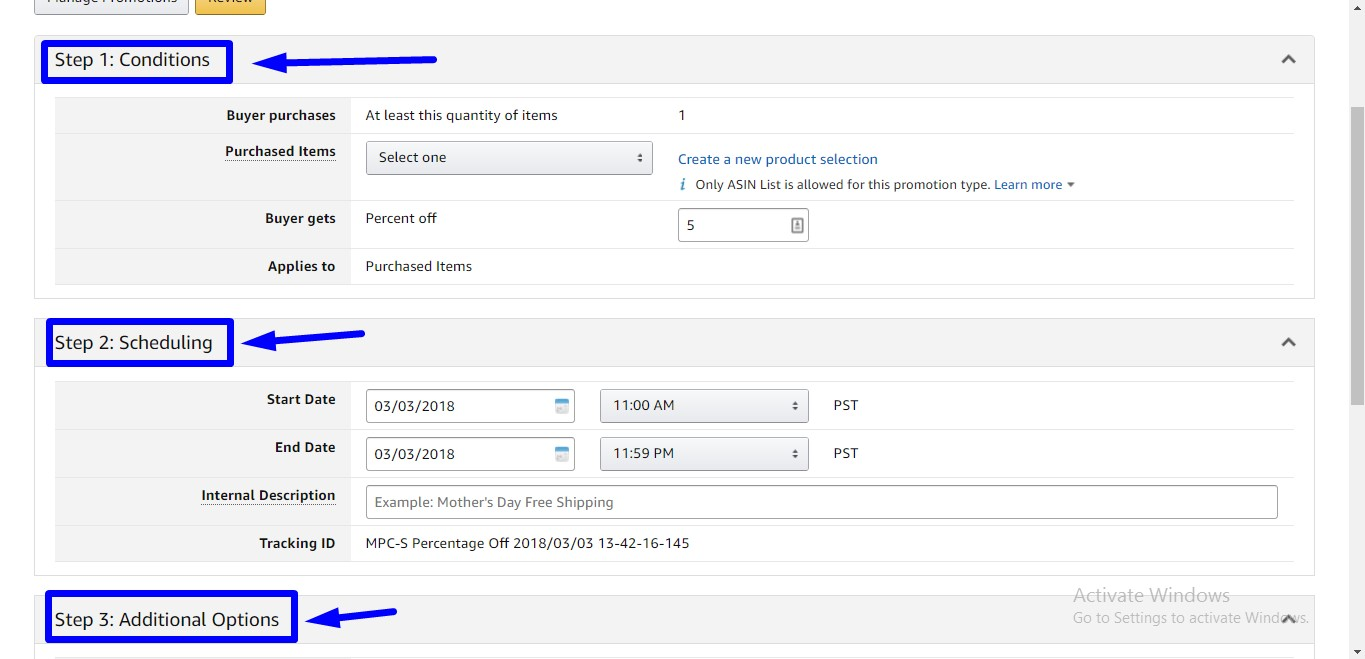Expand the Learn more dropdown arrow

[1071, 185]
